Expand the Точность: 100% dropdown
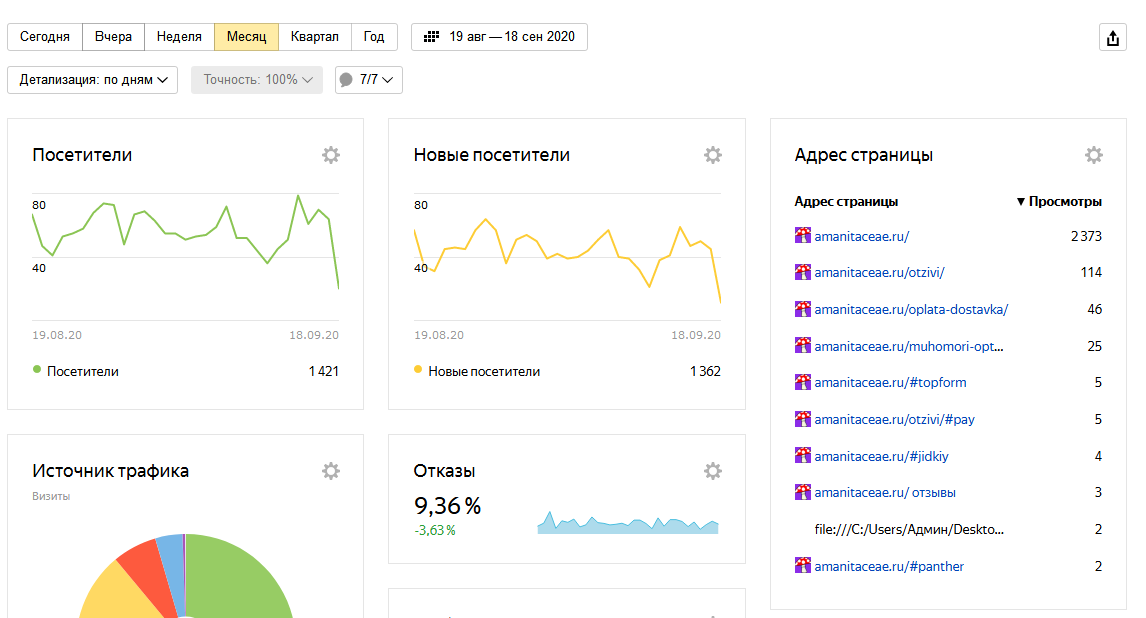This screenshot has width=1146, height=618. [257, 80]
